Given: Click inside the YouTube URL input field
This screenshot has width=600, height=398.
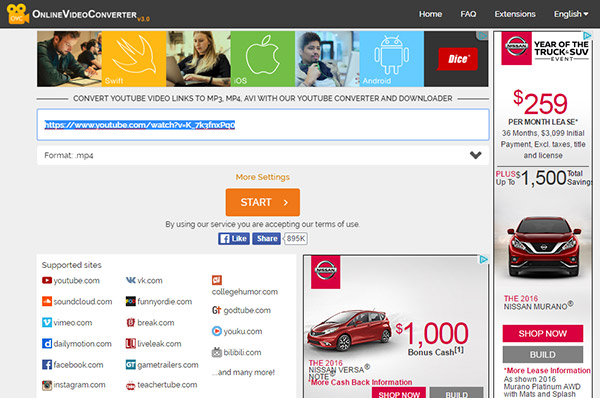Looking at the screenshot, I should [263, 125].
